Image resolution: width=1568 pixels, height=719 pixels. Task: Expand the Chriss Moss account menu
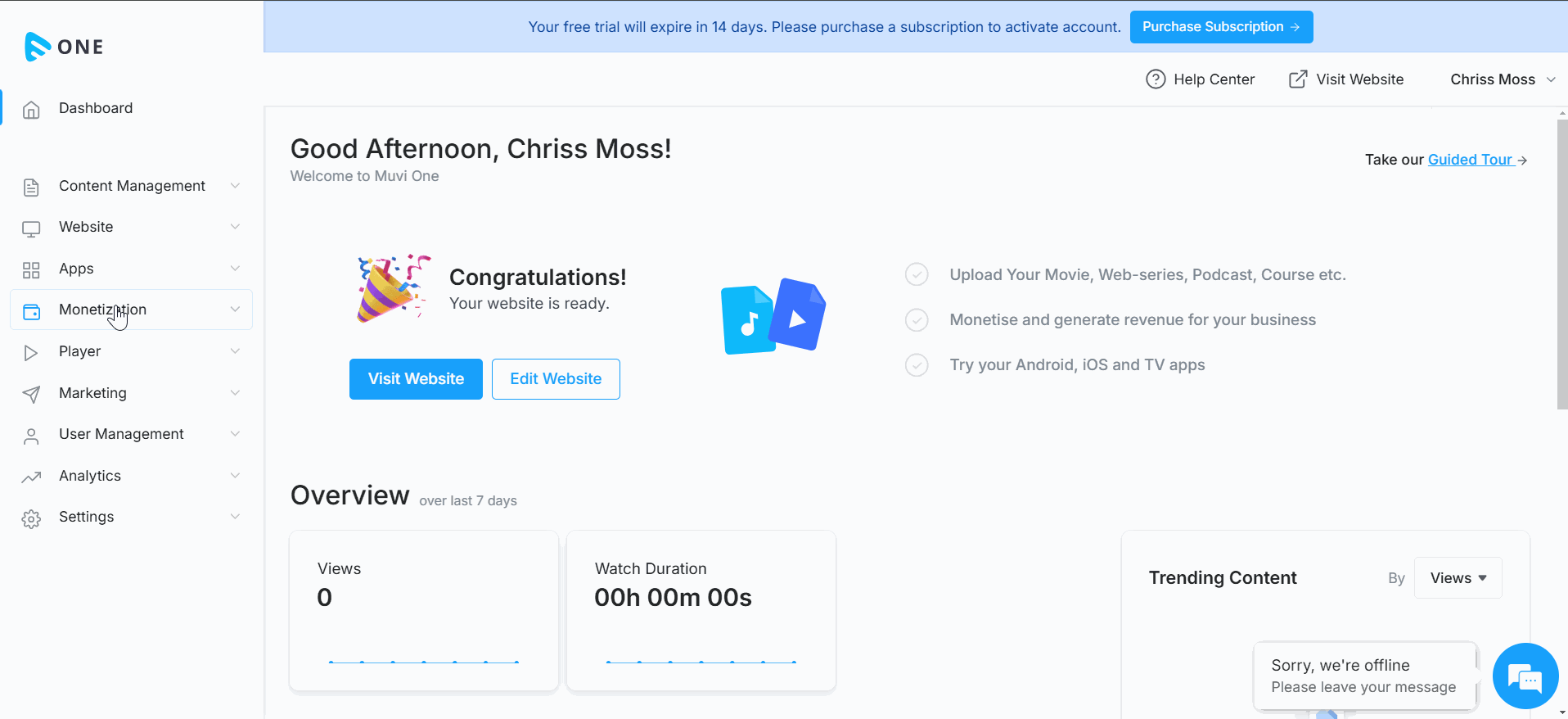tap(1503, 79)
